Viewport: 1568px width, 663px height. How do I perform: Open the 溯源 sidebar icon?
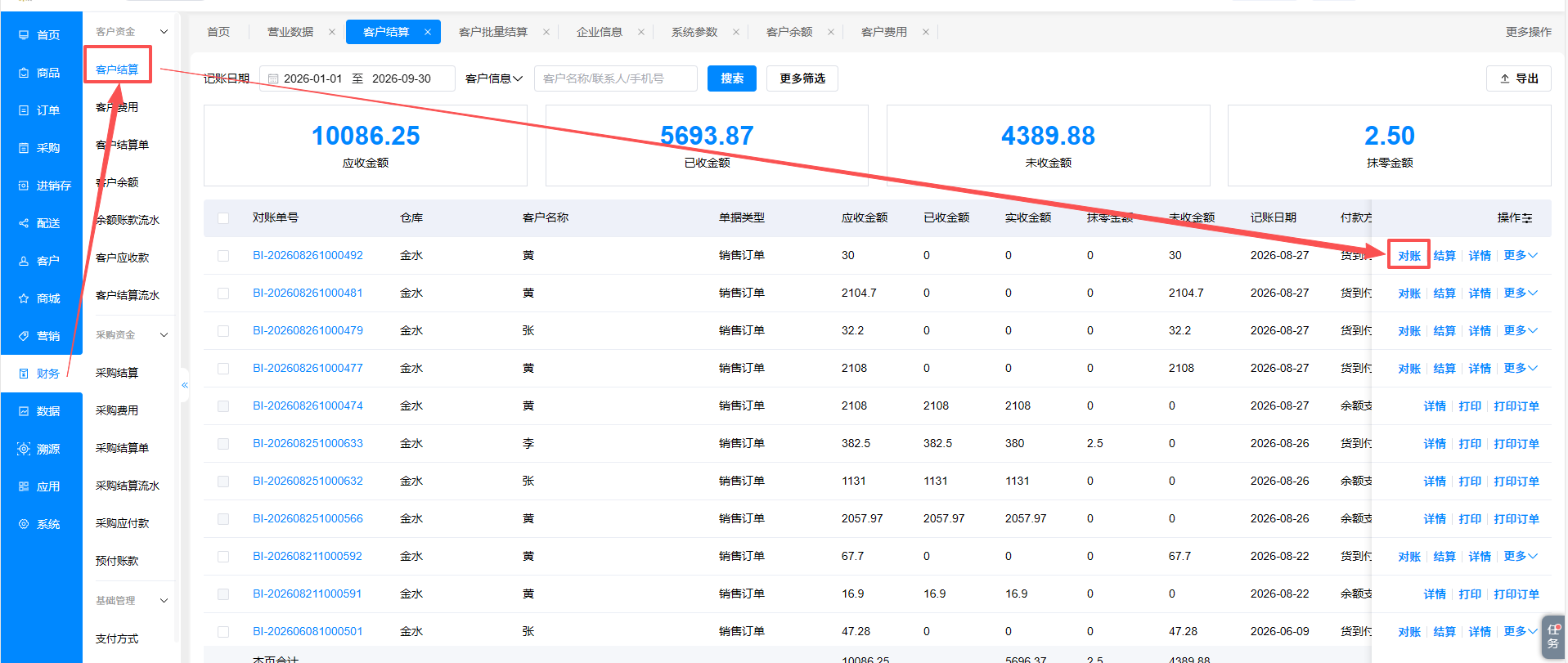pyautogui.click(x=24, y=449)
